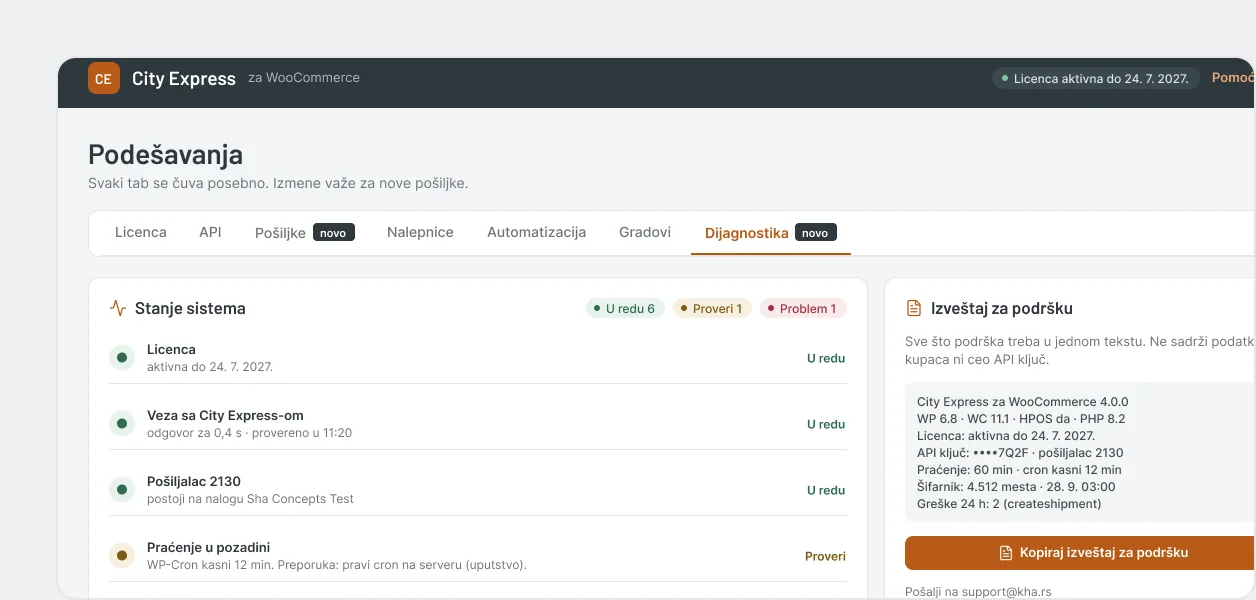Viewport: 1256px width, 600px height.
Task: Click 'postoji na nalogu Sha Concepts Test'
Action: click(x=250, y=499)
